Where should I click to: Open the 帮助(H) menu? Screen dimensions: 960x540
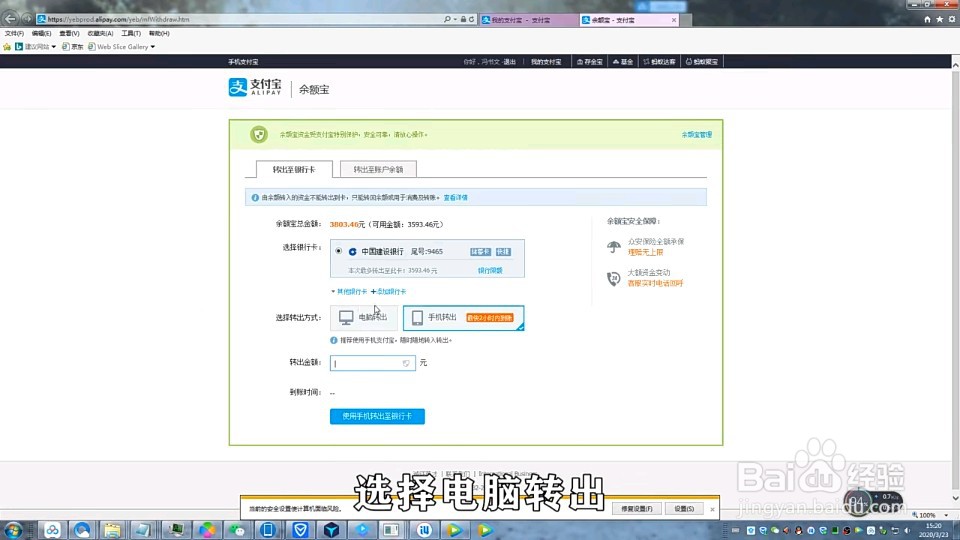(x=159, y=33)
